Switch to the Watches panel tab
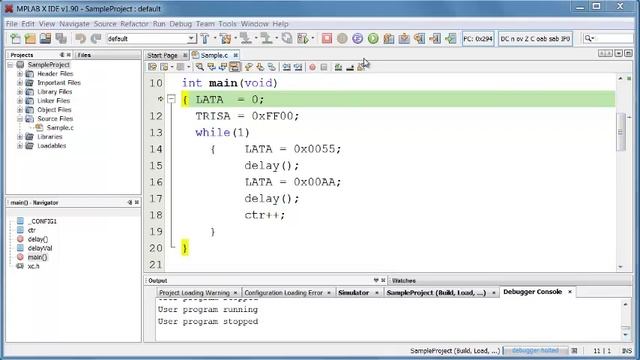 click(x=404, y=281)
